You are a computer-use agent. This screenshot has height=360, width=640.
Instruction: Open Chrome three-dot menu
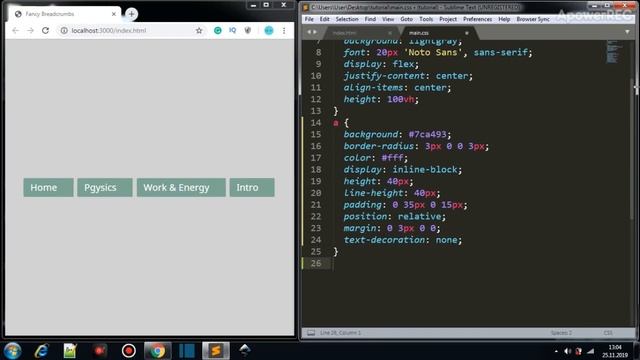point(284,31)
